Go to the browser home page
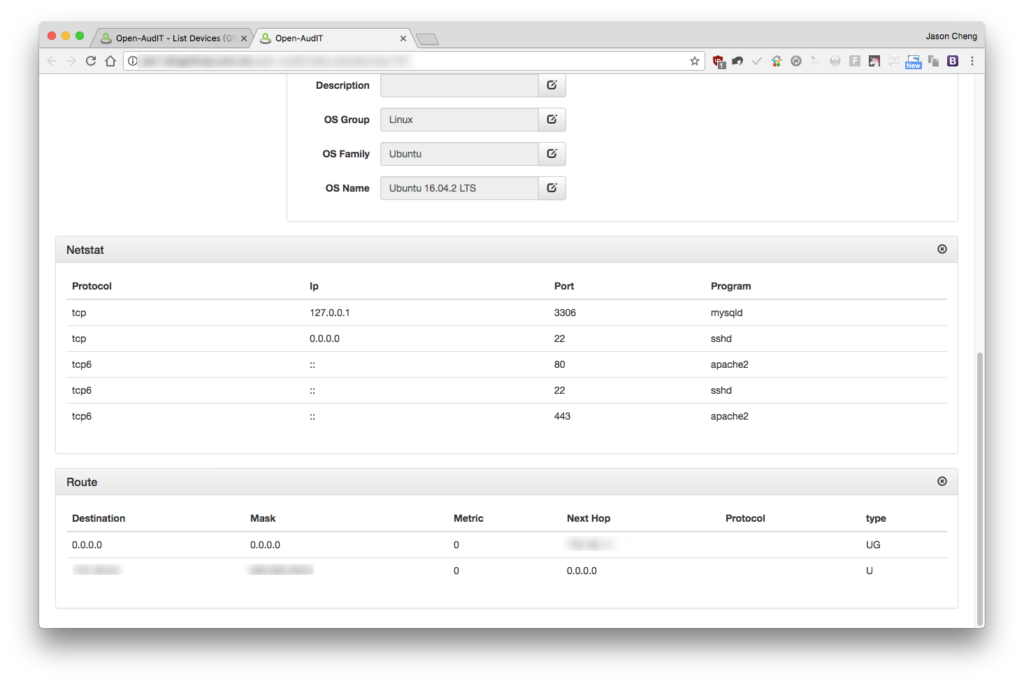 click(x=110, y=61)
